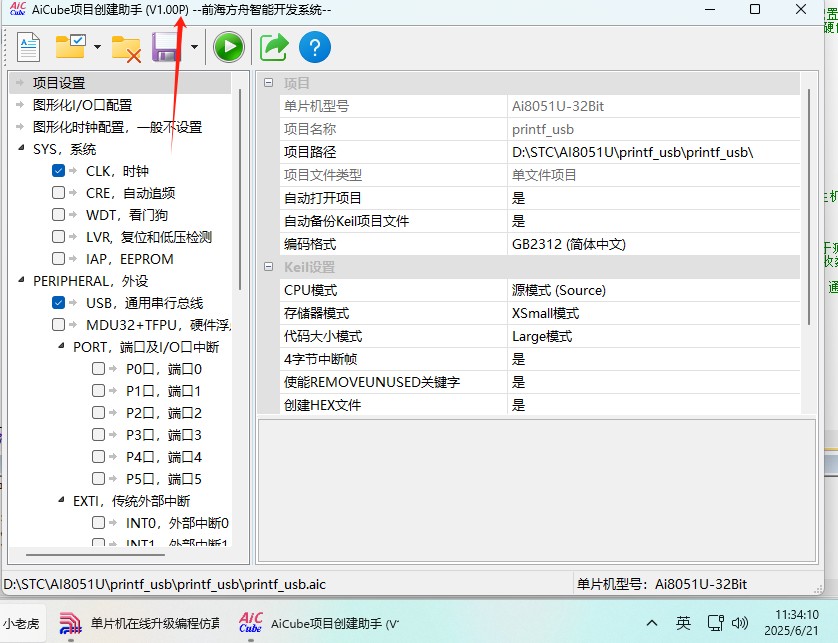Click the close project folder icon

click(126, 49)
